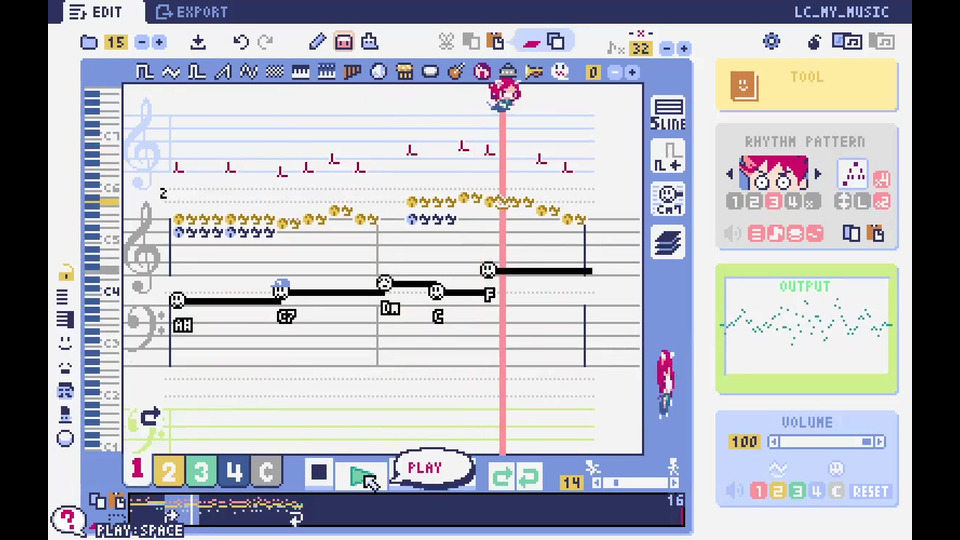Image resolution: width=960 pixels, height=540 pixels.
Task: Stop playback with the square button
Action: [318, 473]
